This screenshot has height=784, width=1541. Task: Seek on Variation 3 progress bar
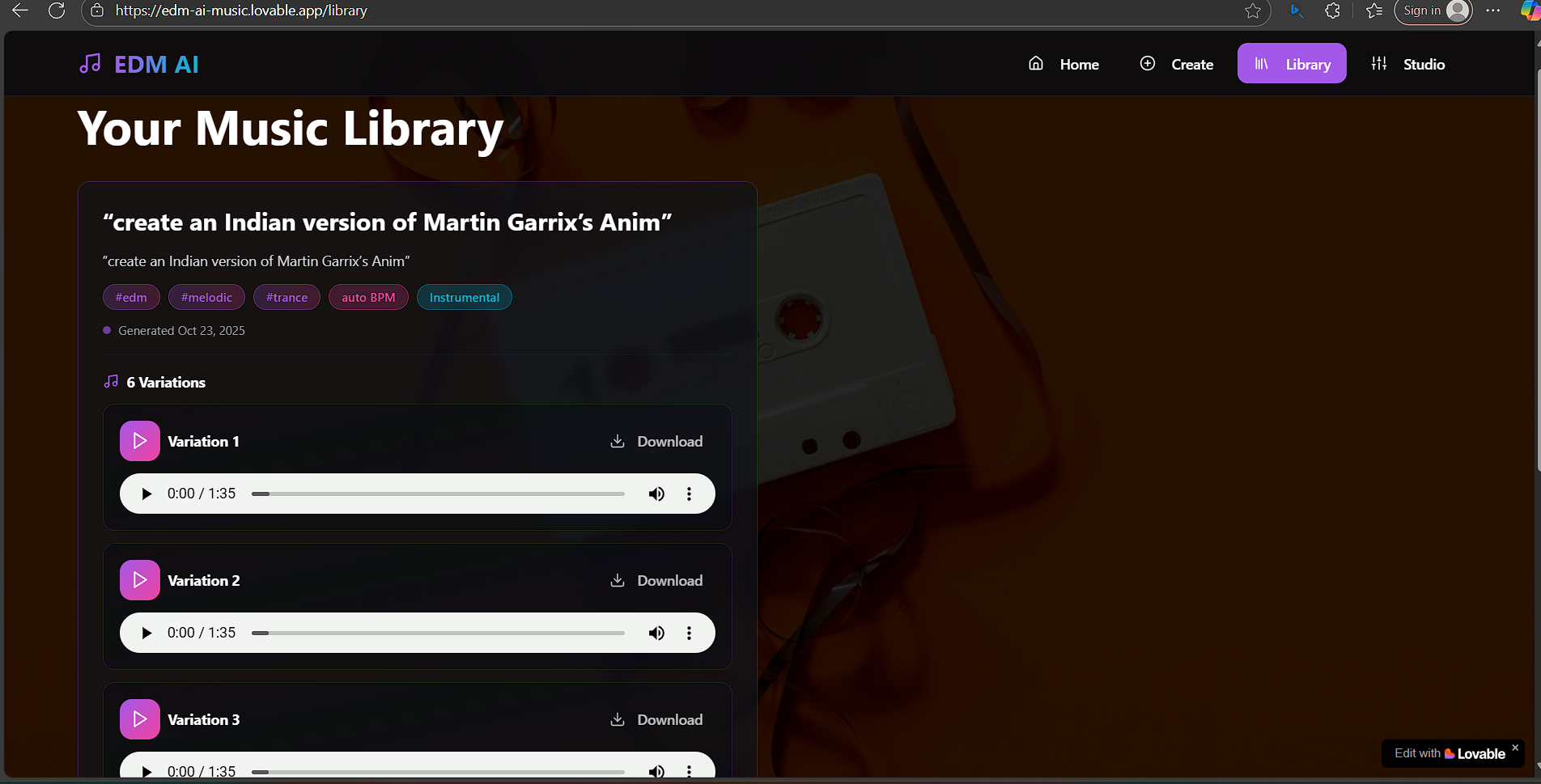click(x=438, y=772)
